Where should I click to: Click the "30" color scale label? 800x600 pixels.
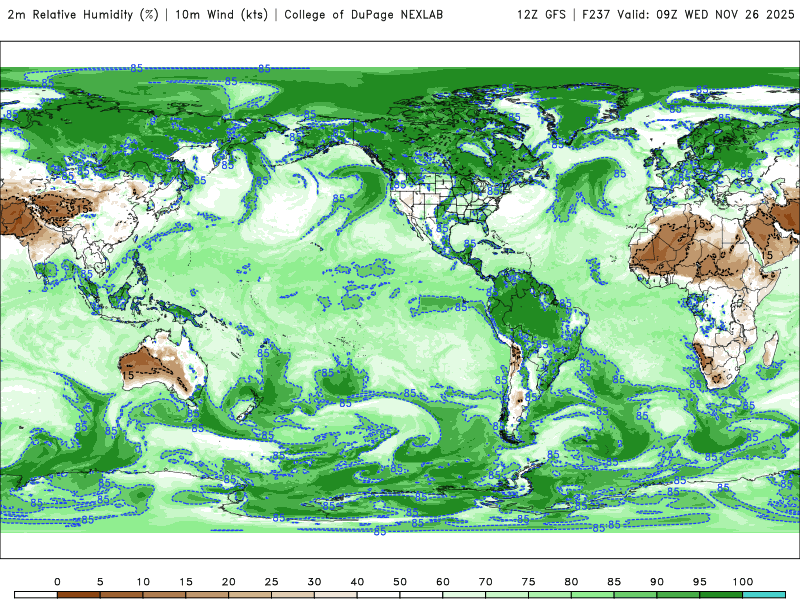(314, 582)
